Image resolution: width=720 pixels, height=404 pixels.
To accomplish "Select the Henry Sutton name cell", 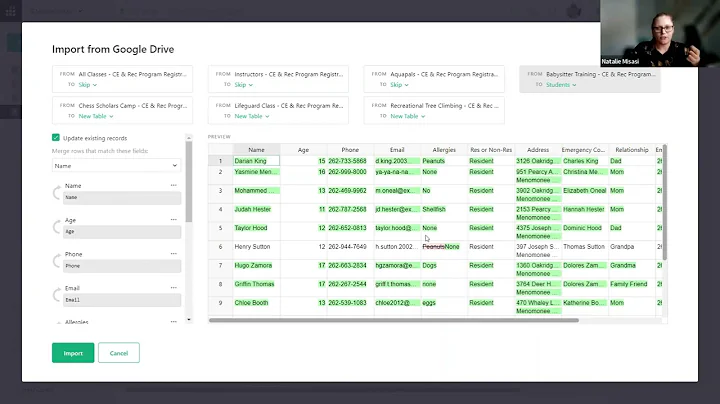I will coord(256,250).
